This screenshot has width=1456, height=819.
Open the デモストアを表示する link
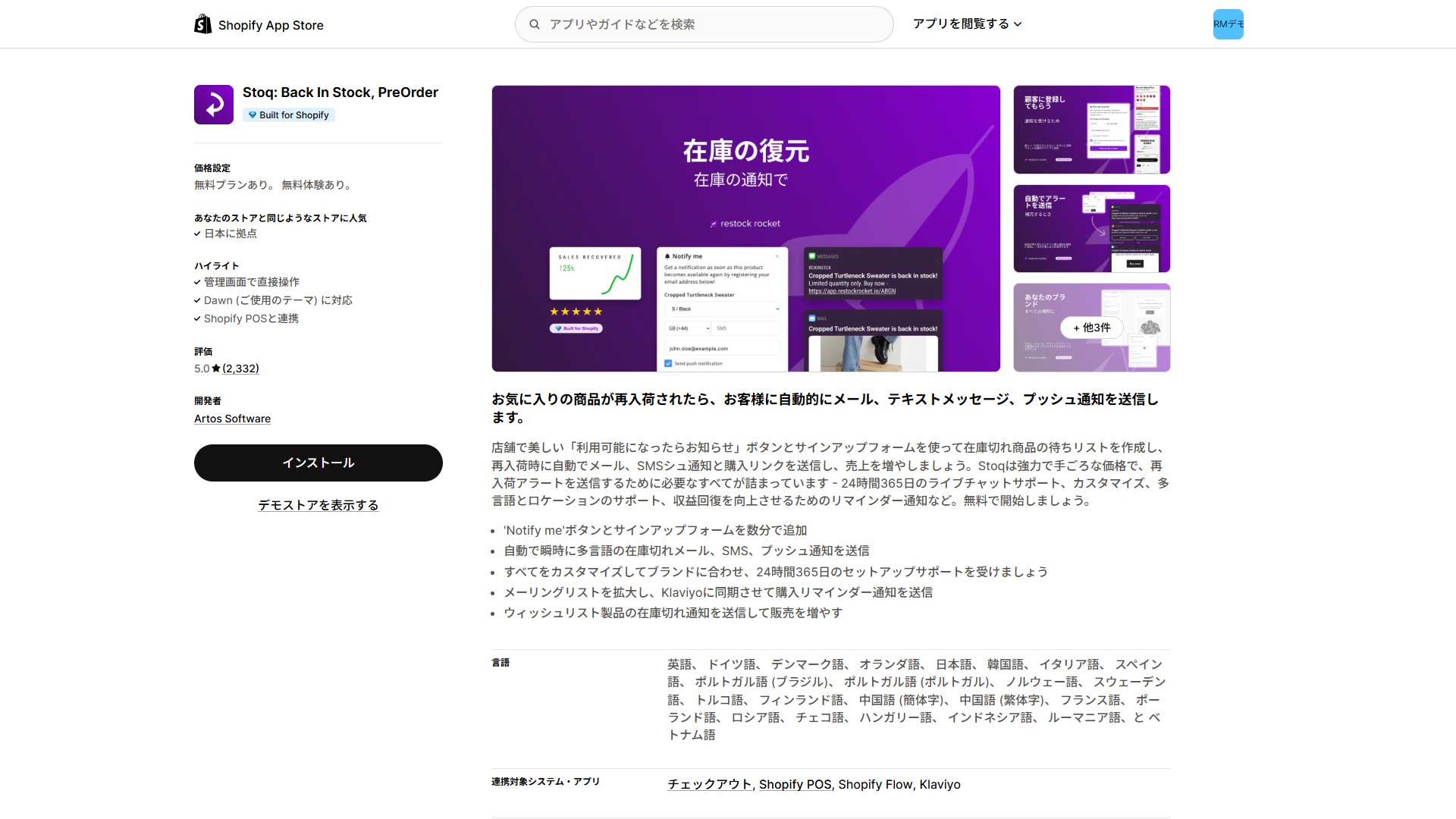318,505
